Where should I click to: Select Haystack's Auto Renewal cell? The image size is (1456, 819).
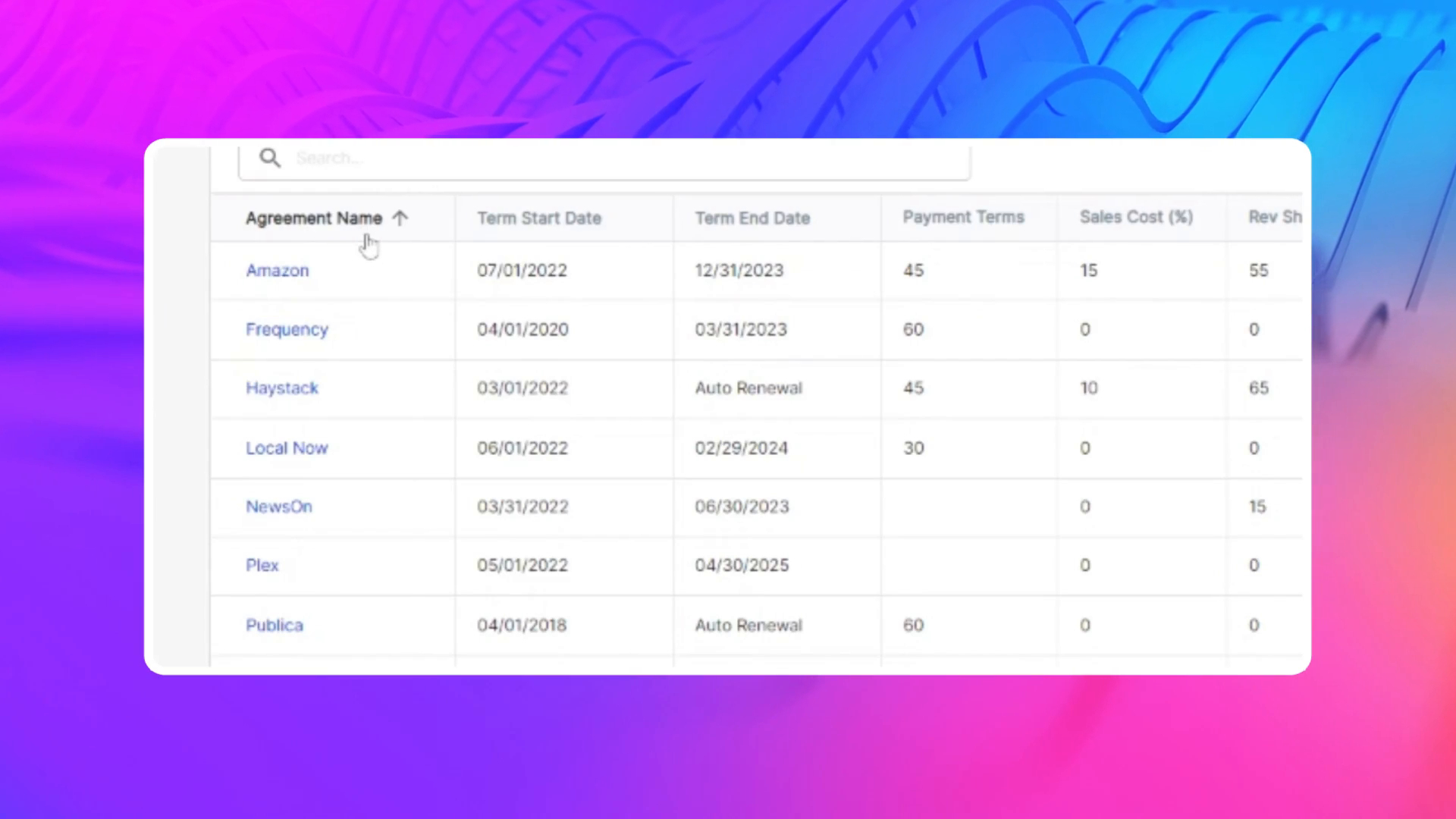pos(748,388)
